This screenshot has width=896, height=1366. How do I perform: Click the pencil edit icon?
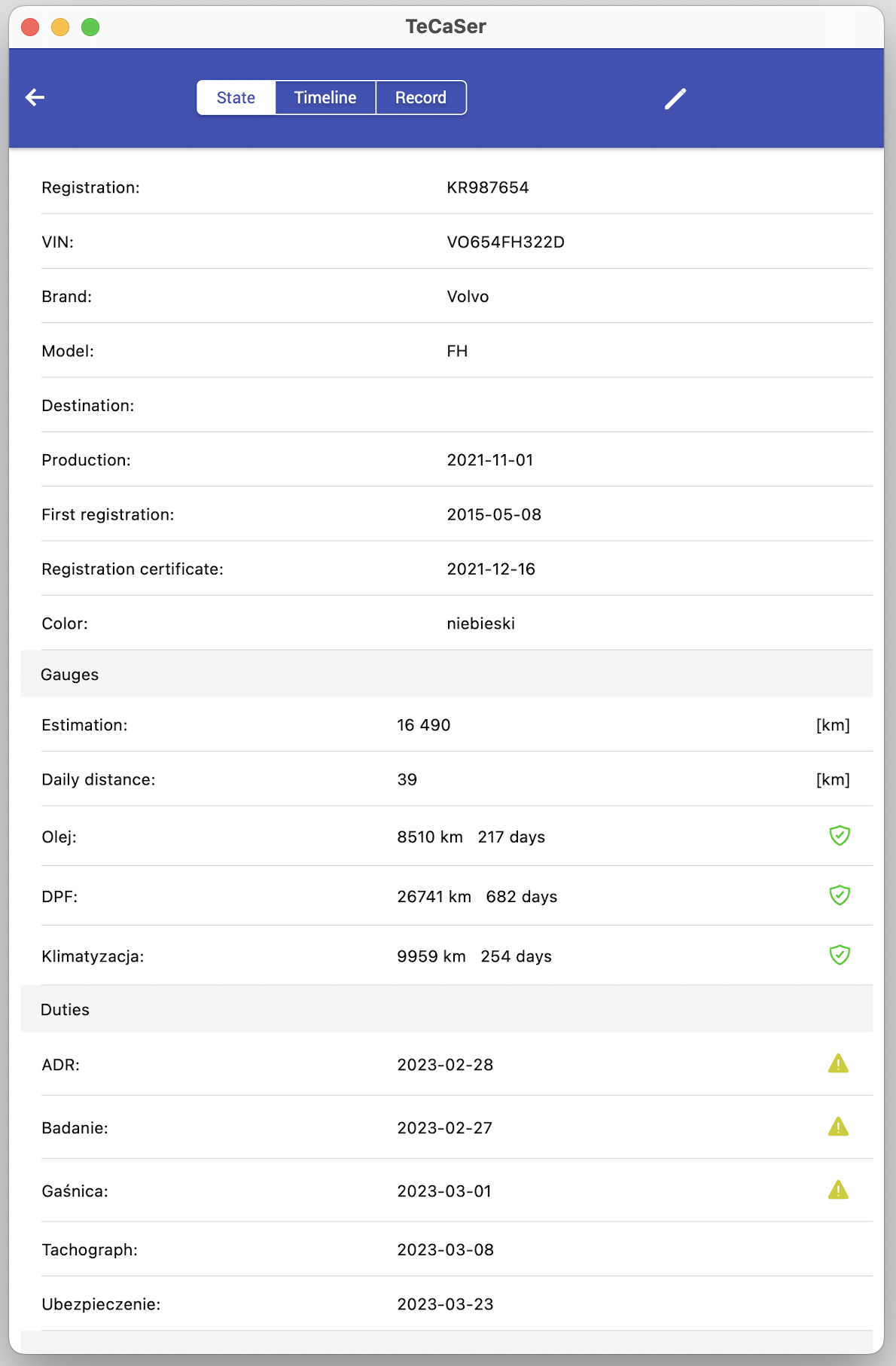click(675, 99)
